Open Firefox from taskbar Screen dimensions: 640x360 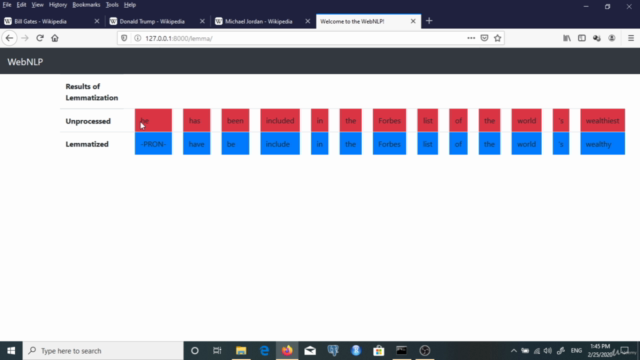287,351
